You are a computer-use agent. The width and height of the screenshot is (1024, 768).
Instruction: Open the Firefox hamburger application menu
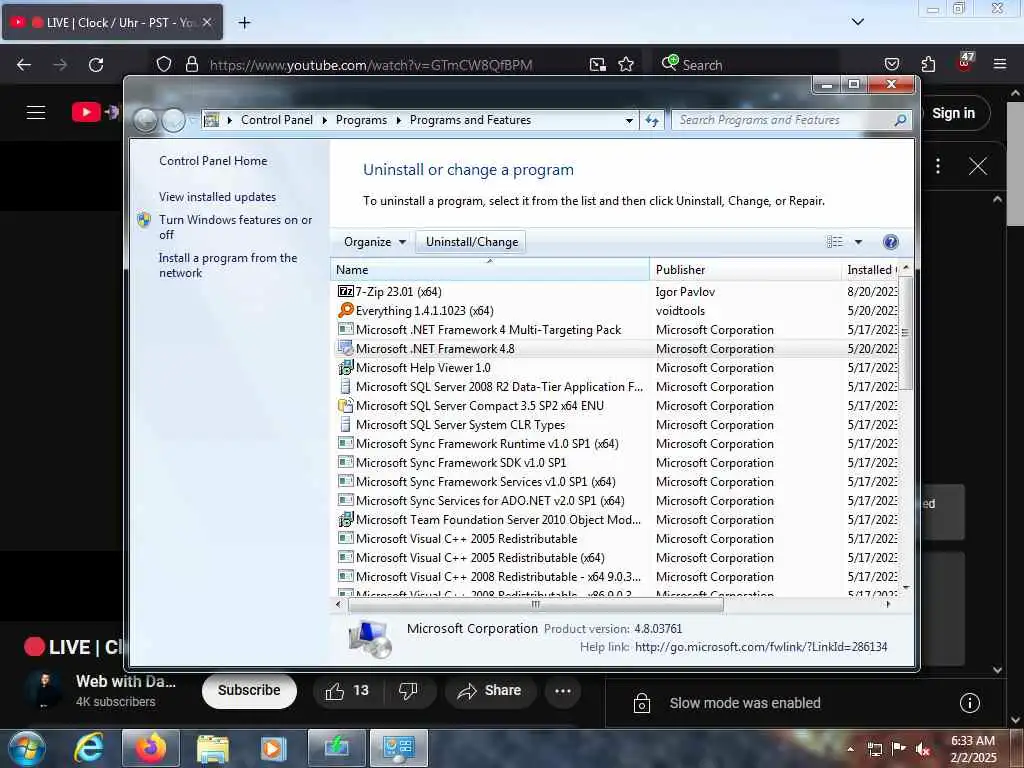click(x=999, y=64)
